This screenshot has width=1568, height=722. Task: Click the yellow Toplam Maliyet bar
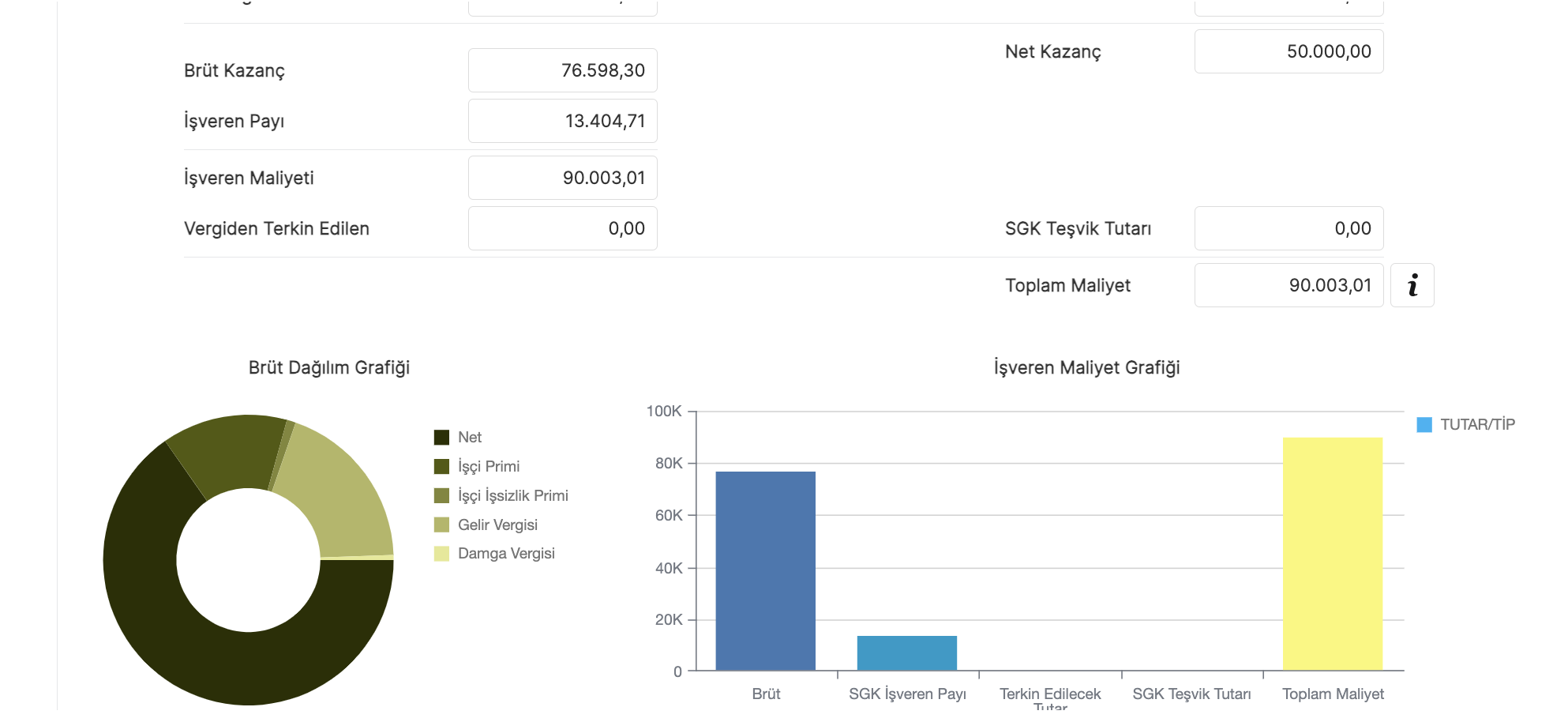point(1333,554)
